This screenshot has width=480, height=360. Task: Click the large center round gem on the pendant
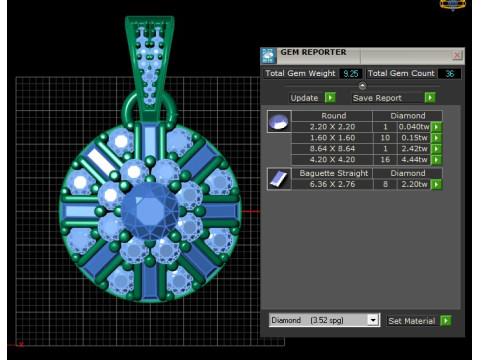click(150, 211)
